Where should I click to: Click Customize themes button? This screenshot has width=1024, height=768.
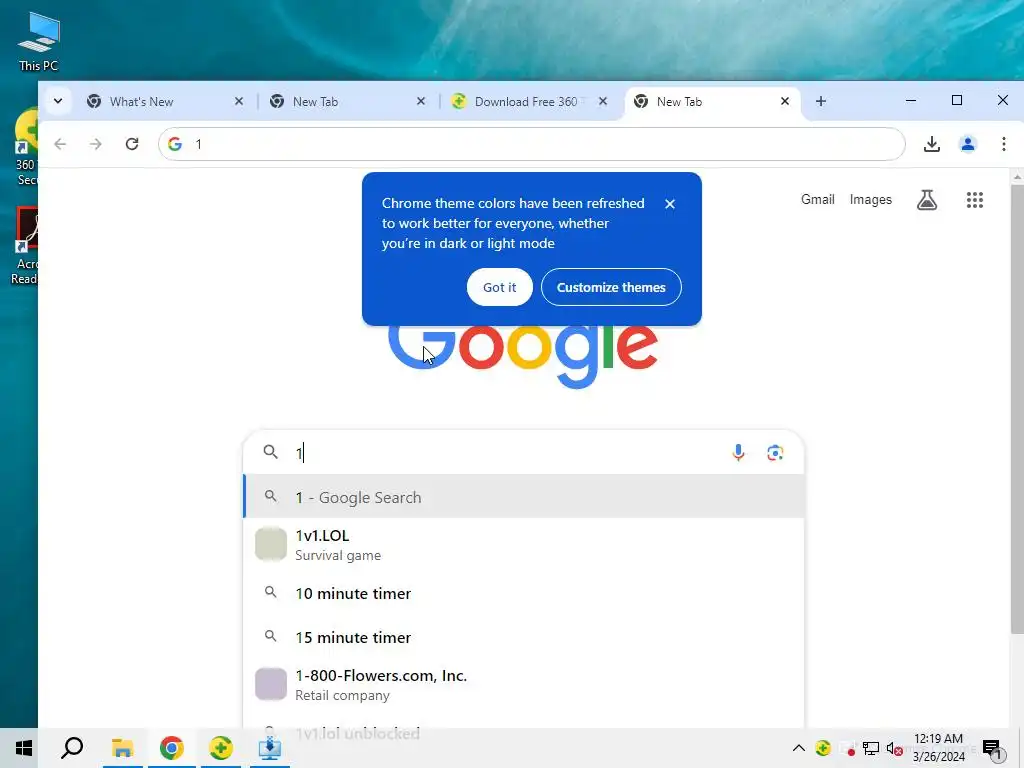611,287
